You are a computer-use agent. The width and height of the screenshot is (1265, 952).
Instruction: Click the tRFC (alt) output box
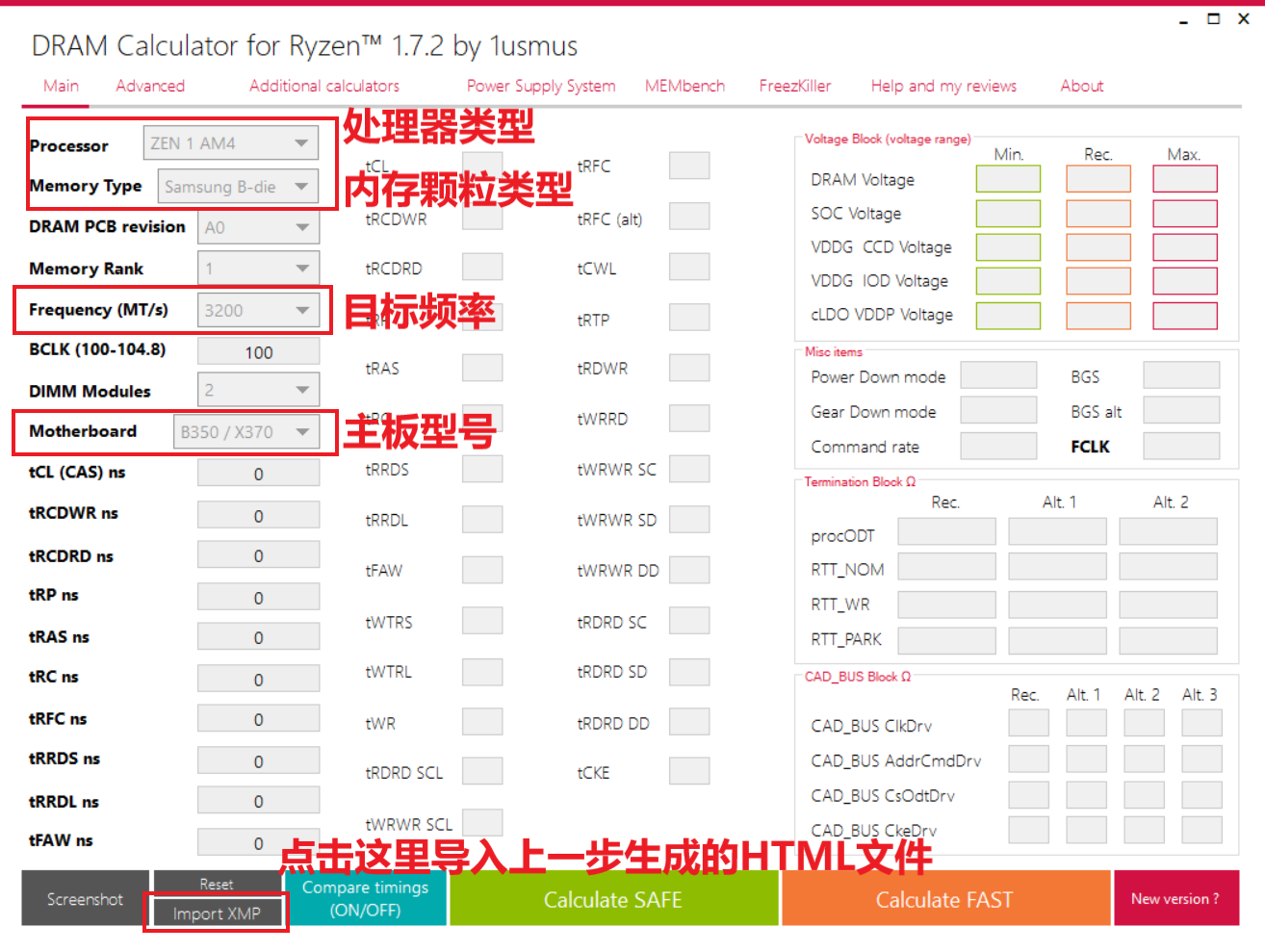(689, 216)
